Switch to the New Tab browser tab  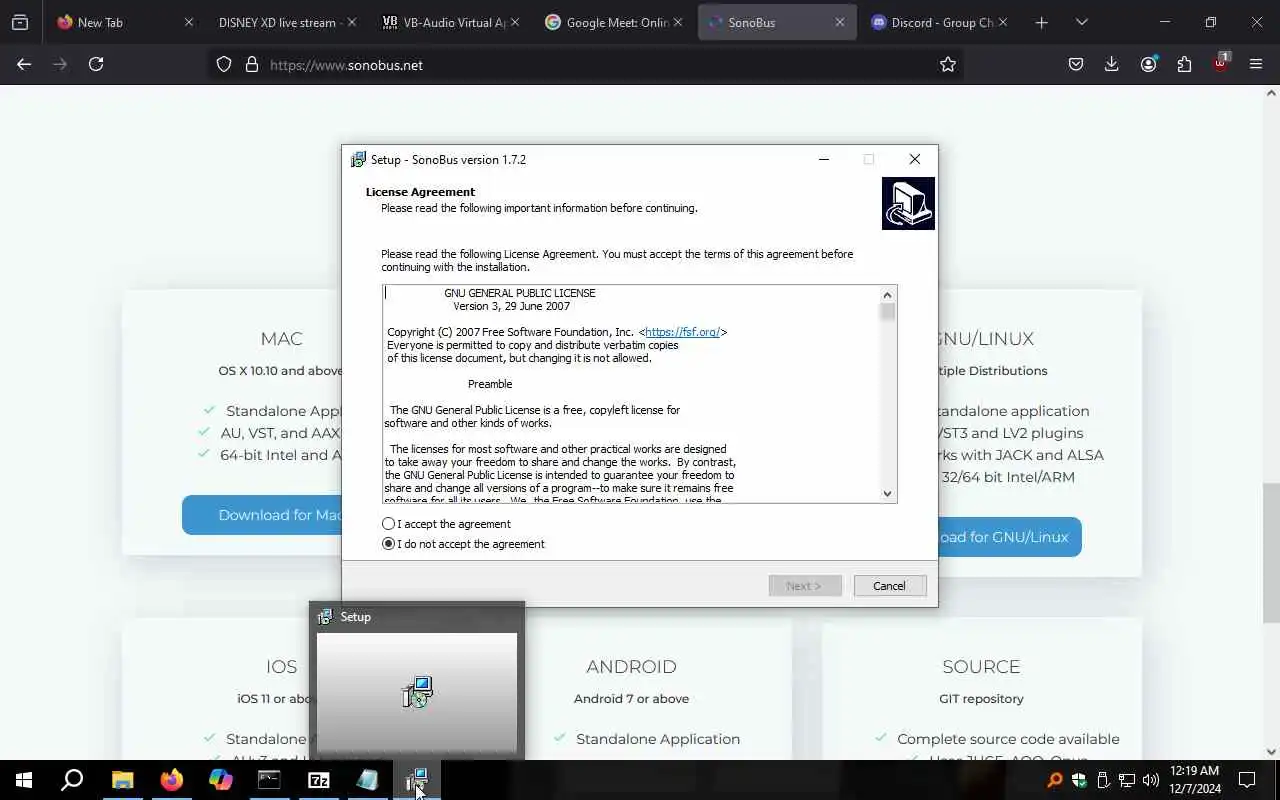click(124, 22)
